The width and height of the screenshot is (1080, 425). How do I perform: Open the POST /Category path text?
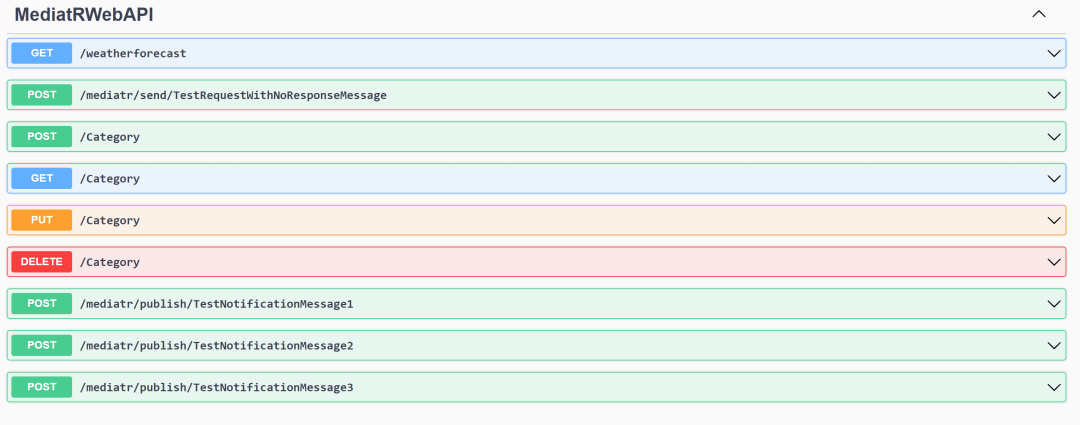point(110,137)
